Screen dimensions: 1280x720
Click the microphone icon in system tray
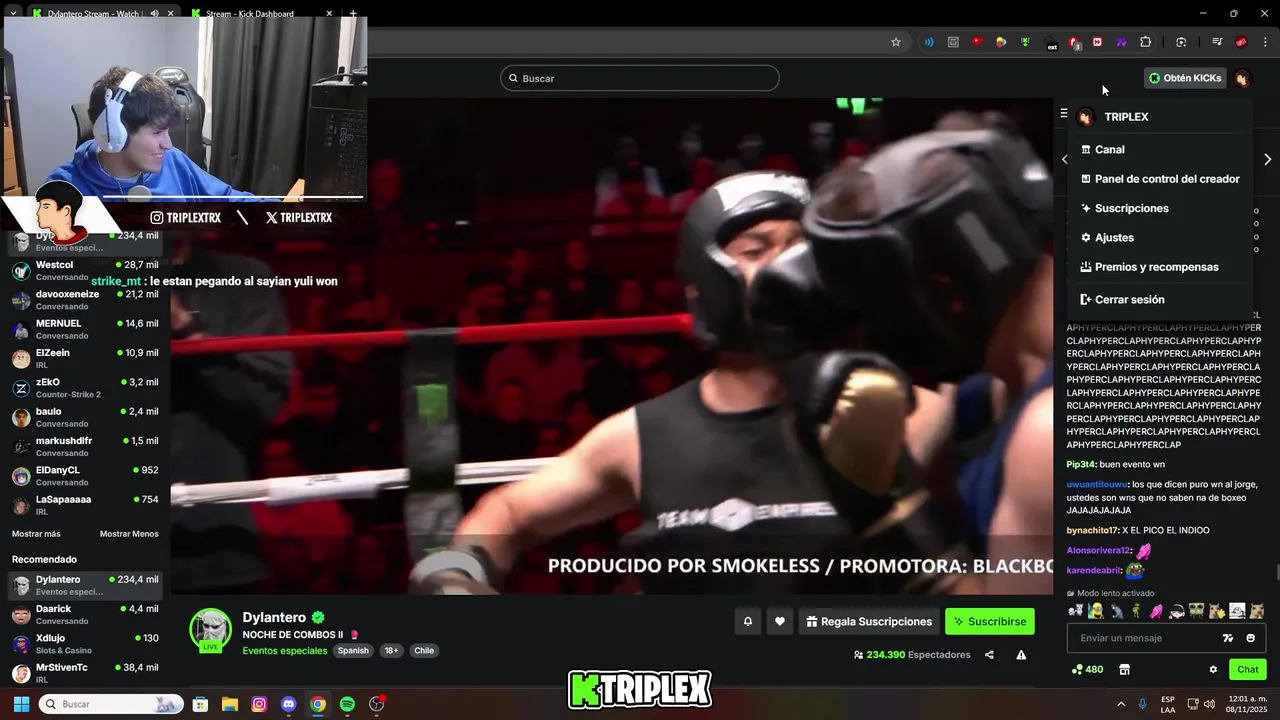pos(1142,704)
